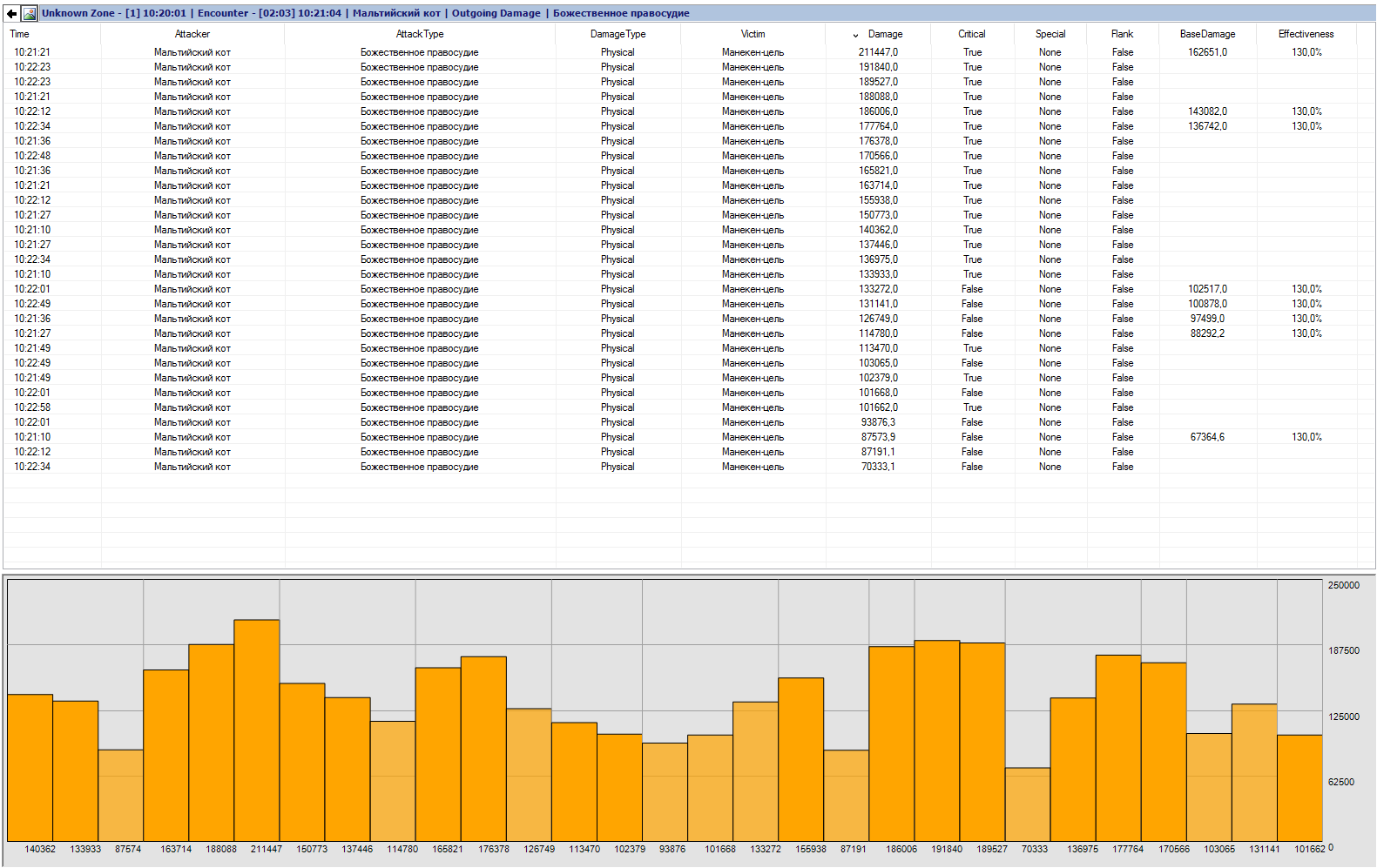Sort by the Special column header

(x=1050, y=34)
